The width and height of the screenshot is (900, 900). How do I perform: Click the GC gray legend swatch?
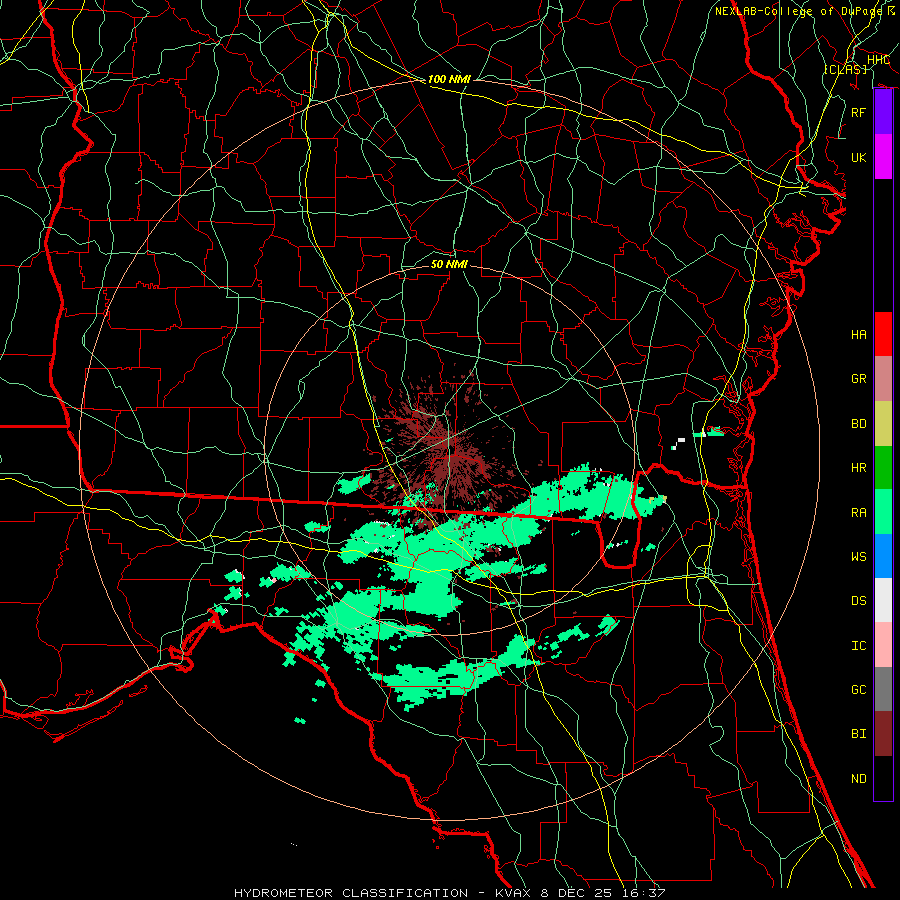883,689
